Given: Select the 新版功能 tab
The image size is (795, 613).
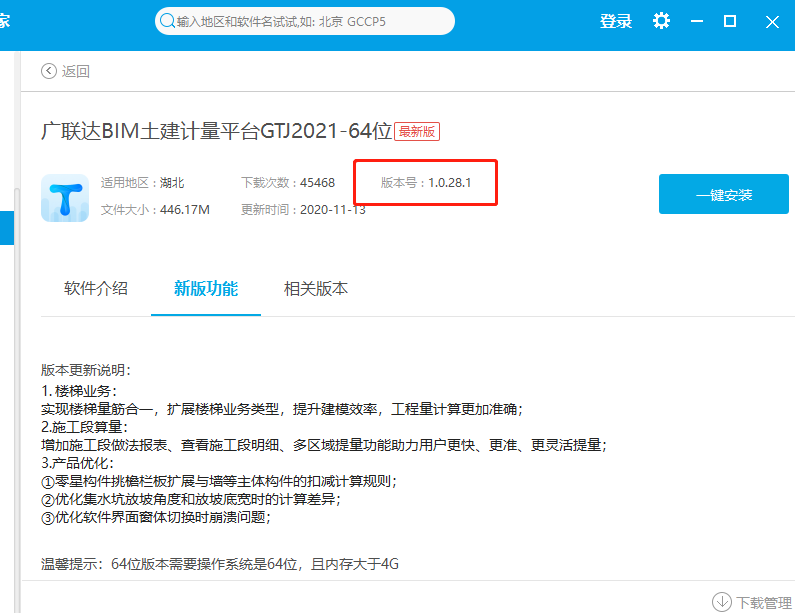Looking at the screenshot, I should click(x=206, y=289).
